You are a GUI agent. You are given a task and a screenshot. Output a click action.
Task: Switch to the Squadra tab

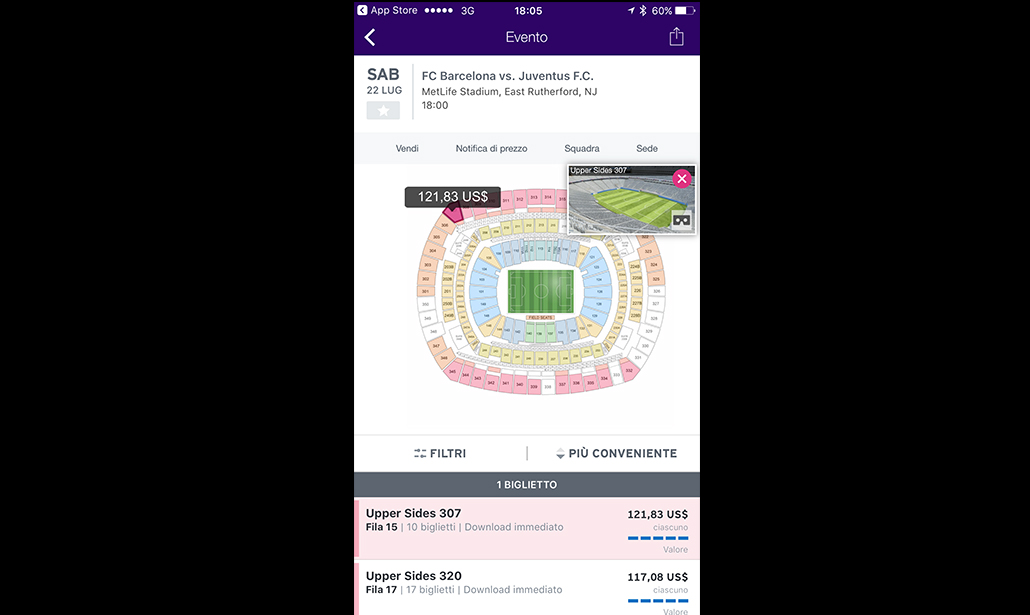pyautogui.click(x=582, y=147)
